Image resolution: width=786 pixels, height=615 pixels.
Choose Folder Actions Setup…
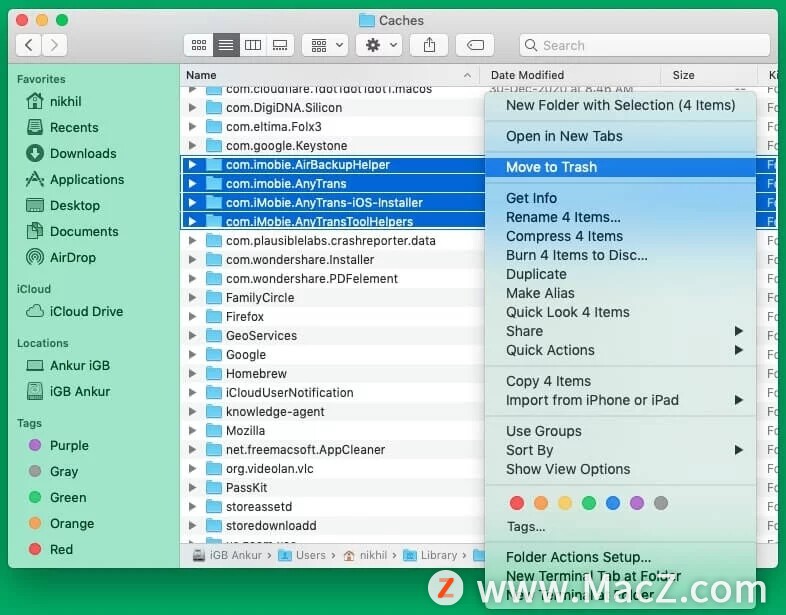(x=621, y=557)
